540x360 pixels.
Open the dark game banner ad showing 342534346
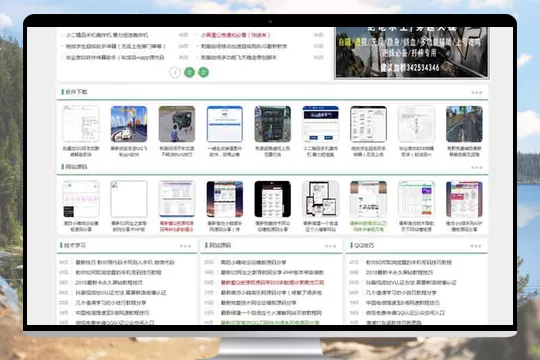pos(412,53)
